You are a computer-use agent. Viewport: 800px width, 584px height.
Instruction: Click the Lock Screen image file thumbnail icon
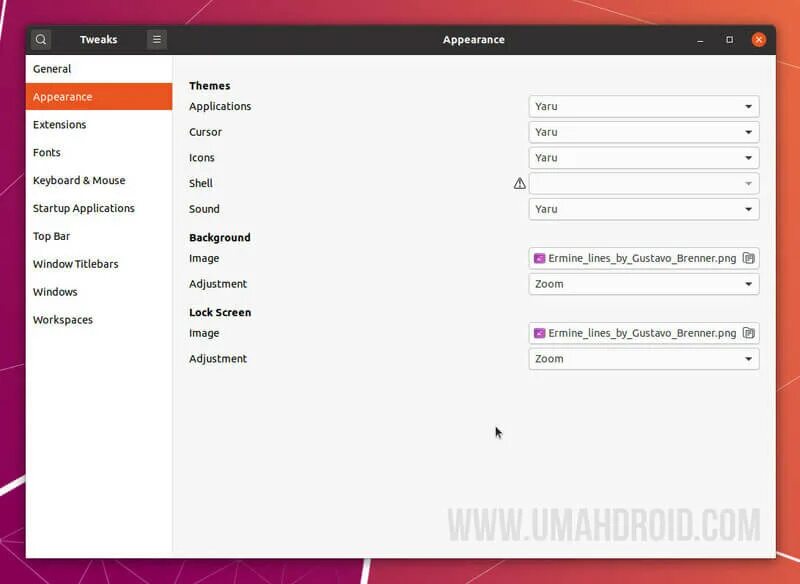[x=539, y=334]
